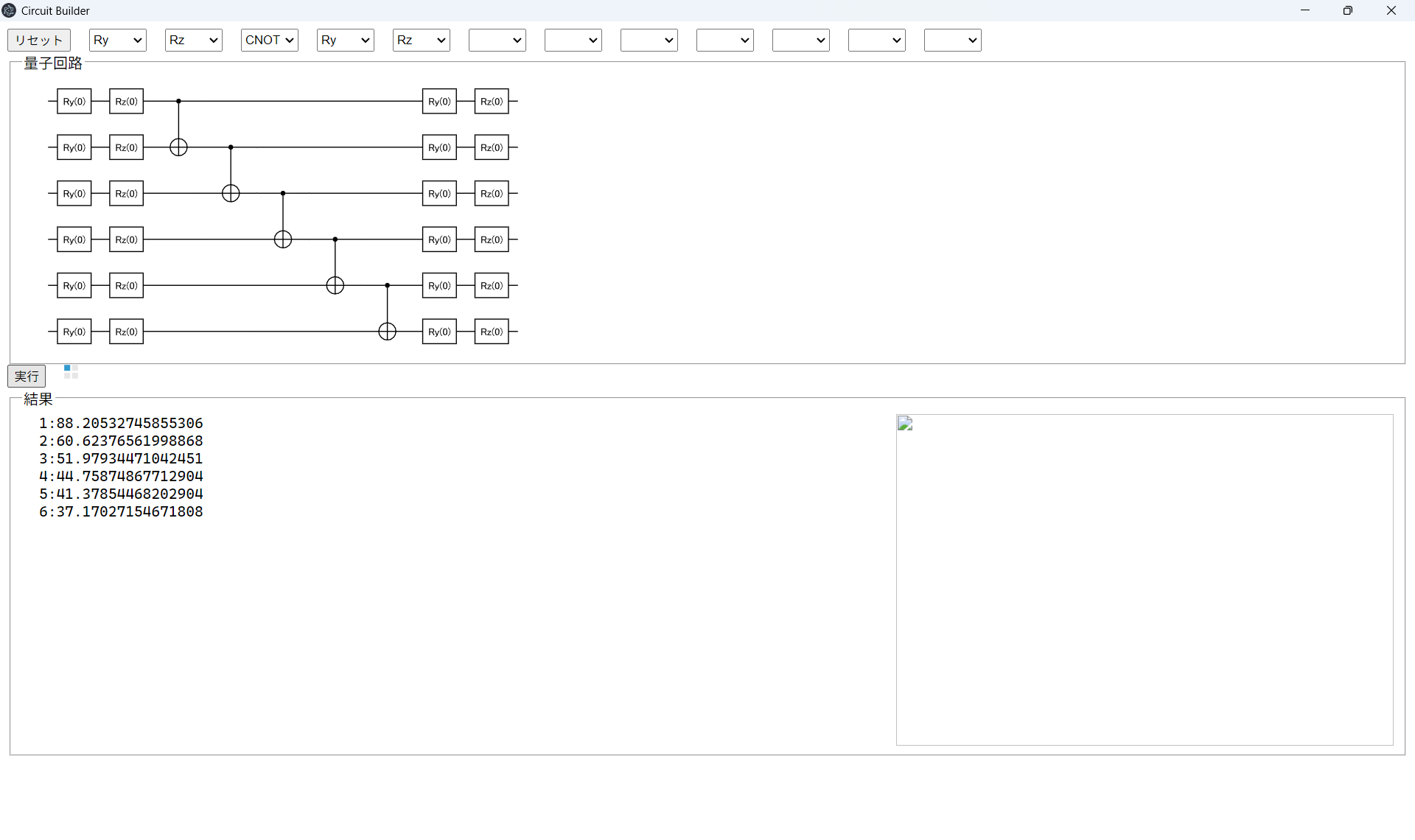Click the Circuit Builder app icon
This screenshot has height=840, width=1415.
click(x=9, y=10)
